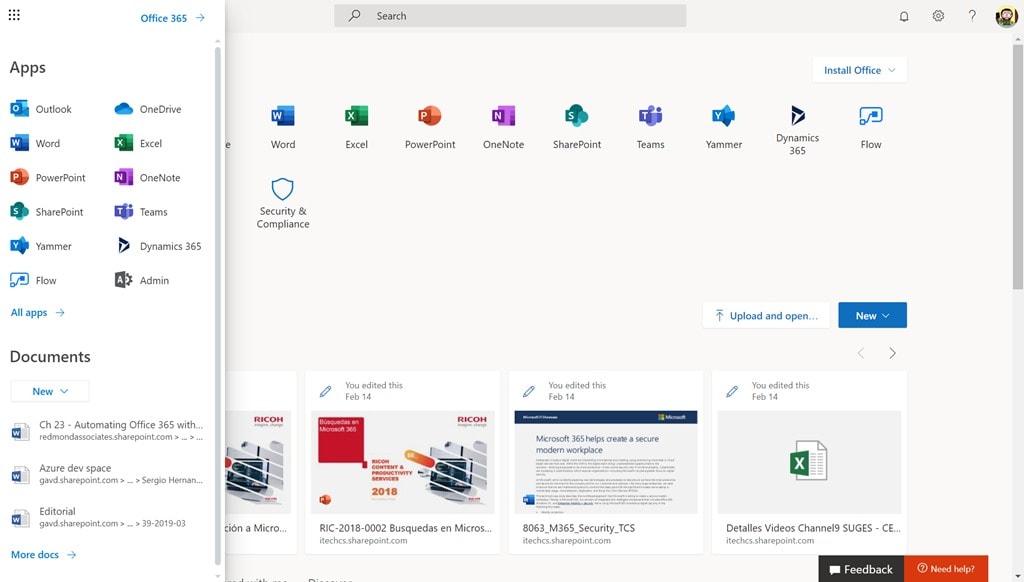Open the All apps link

[37, 312]
